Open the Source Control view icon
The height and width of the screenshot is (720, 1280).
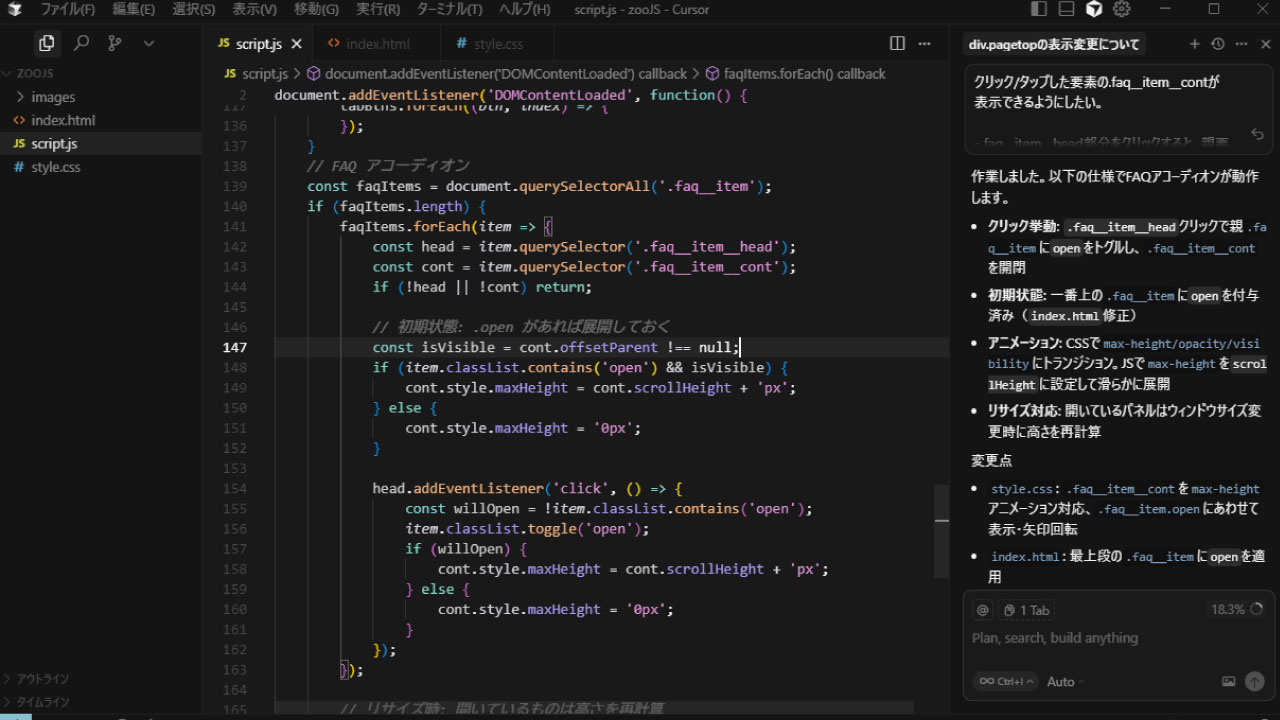(x=115, y=43)
